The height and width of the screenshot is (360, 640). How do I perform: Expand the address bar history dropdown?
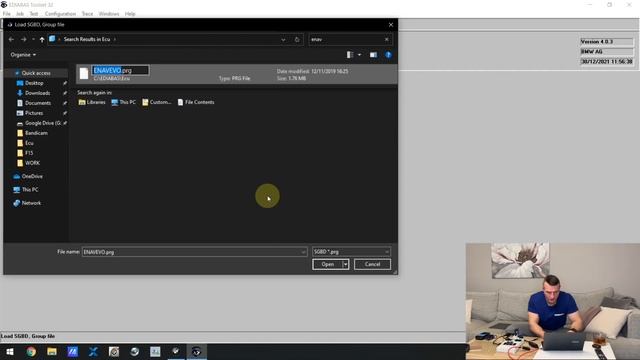283,40
